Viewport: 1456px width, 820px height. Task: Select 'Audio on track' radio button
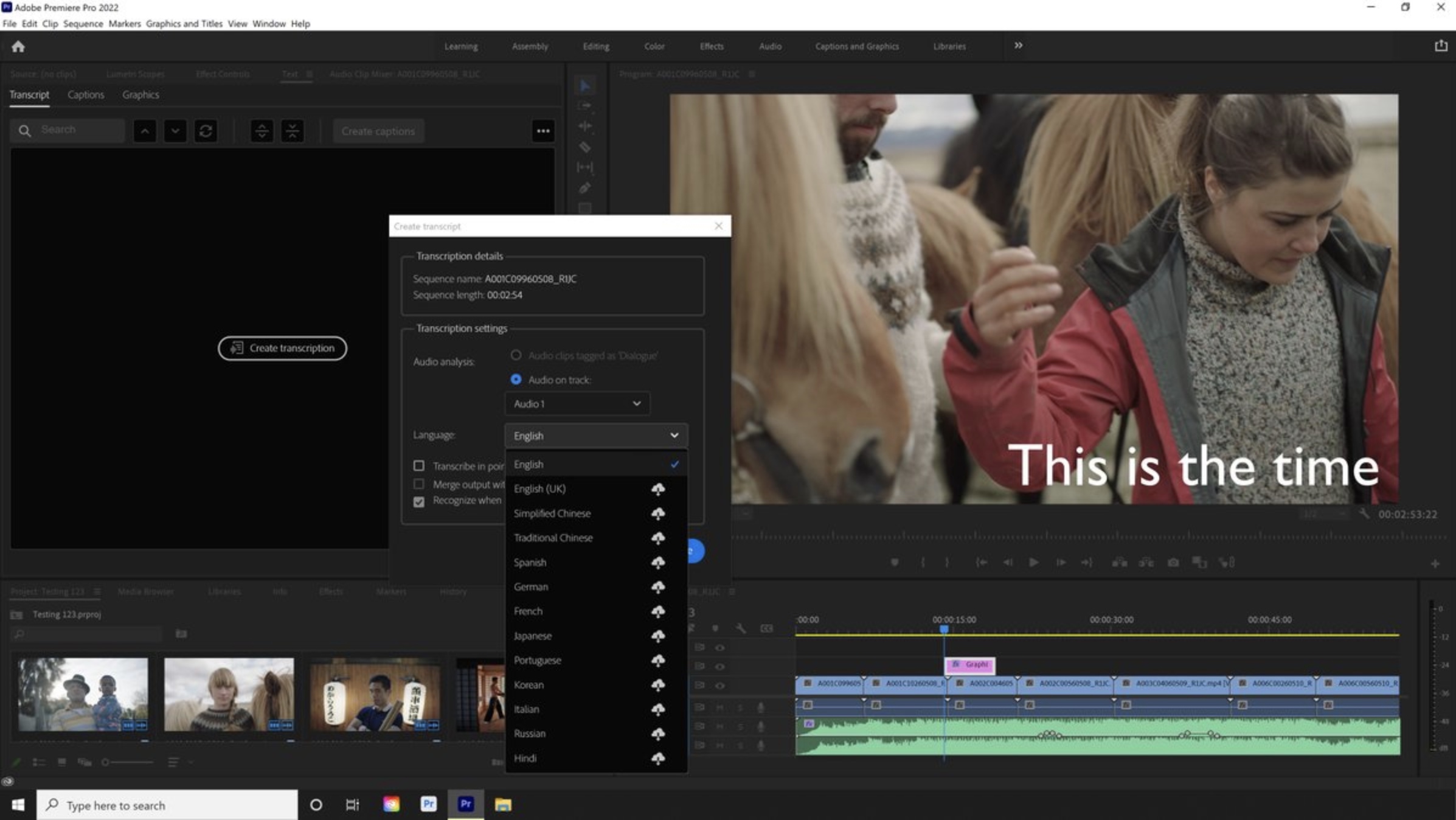point(516,379)
